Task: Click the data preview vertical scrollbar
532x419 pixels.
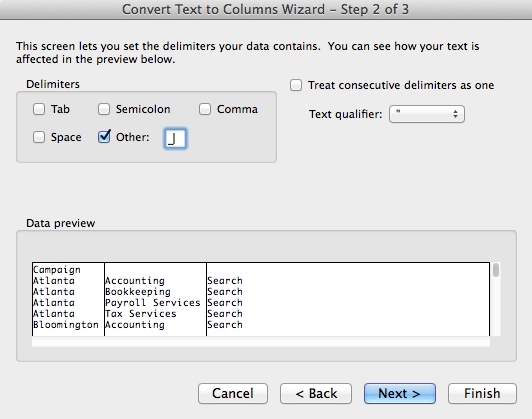Action: 496,299
